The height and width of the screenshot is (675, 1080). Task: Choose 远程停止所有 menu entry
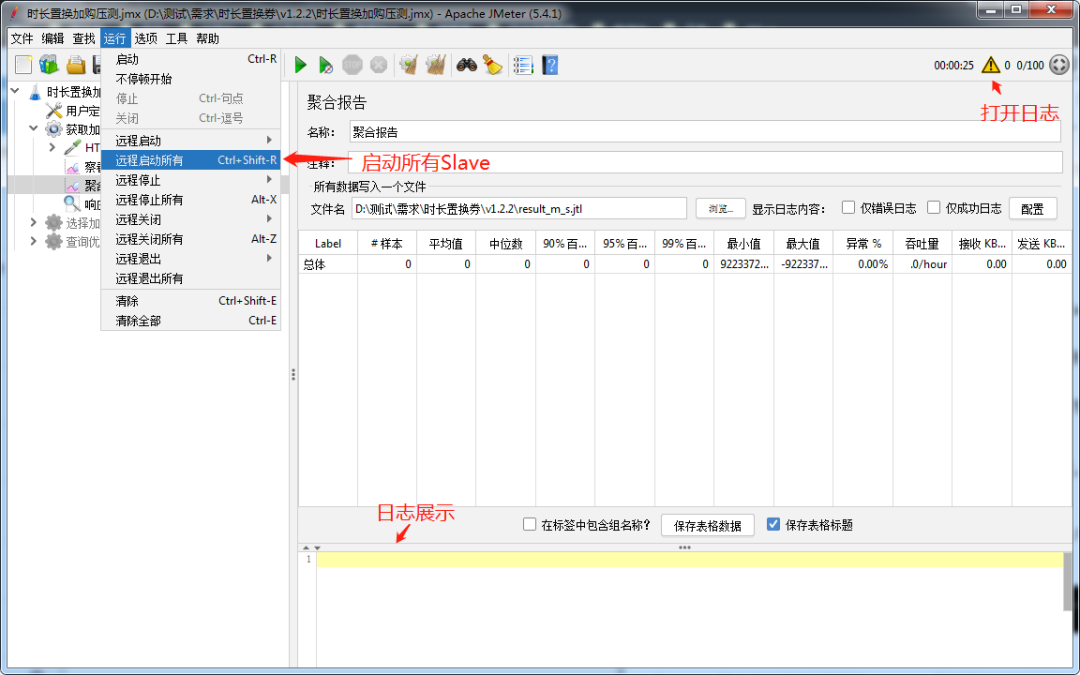pyautogui.click(x=191, y=200)
